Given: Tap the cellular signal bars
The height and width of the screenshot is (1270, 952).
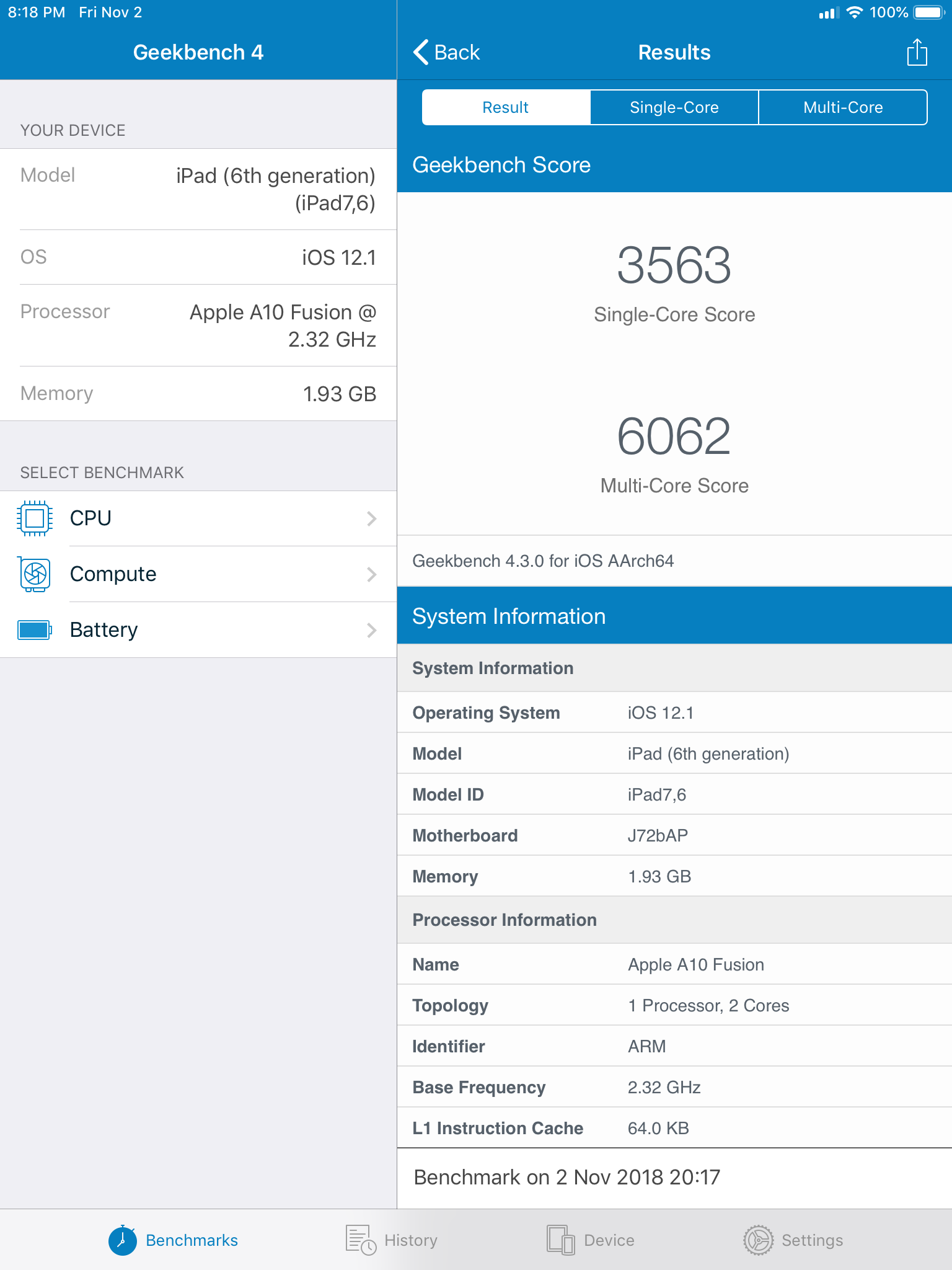Looking at the screenshot, I should [x=829, y=12].
